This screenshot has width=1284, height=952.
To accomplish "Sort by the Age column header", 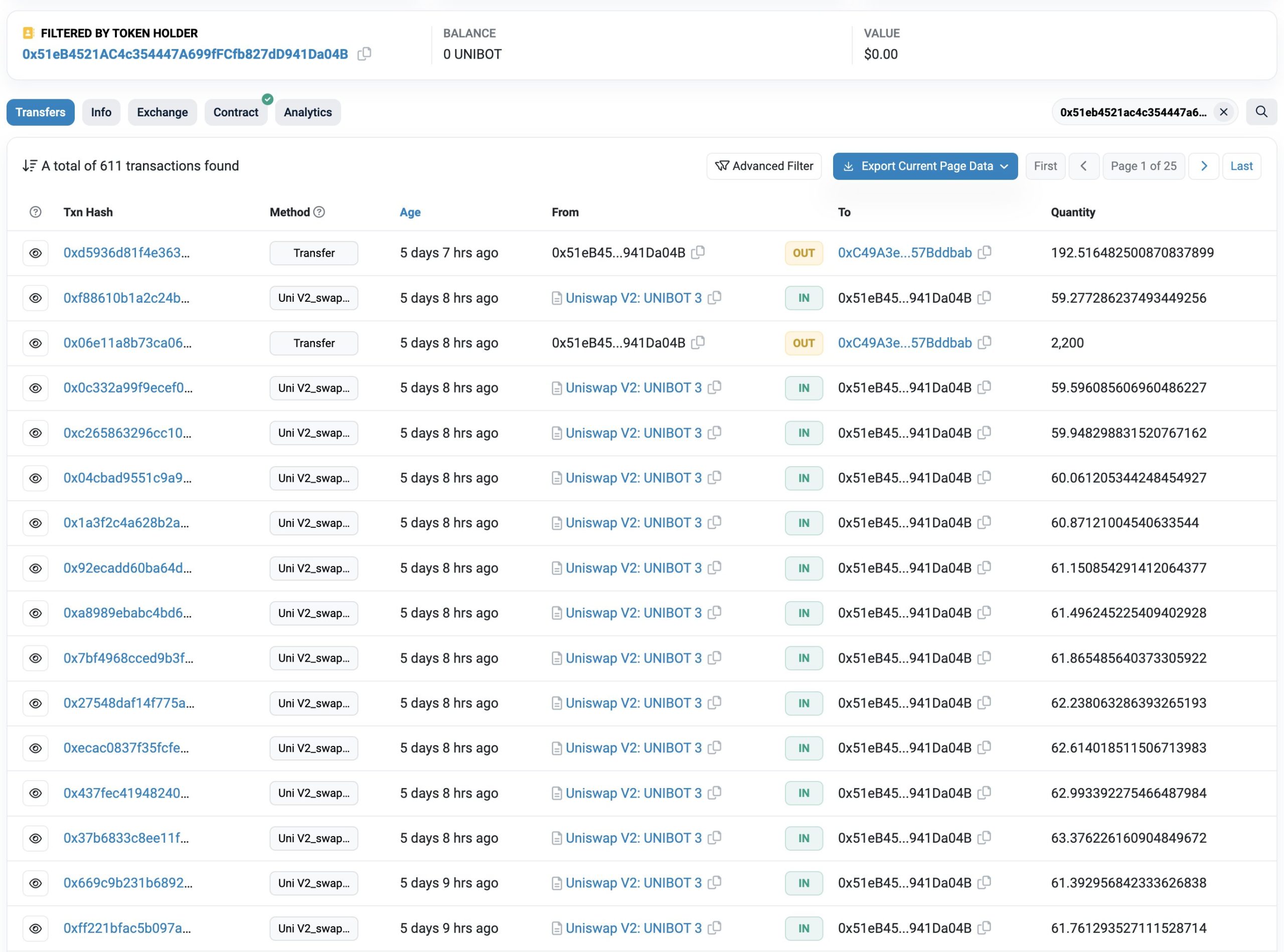I will 410,212.
